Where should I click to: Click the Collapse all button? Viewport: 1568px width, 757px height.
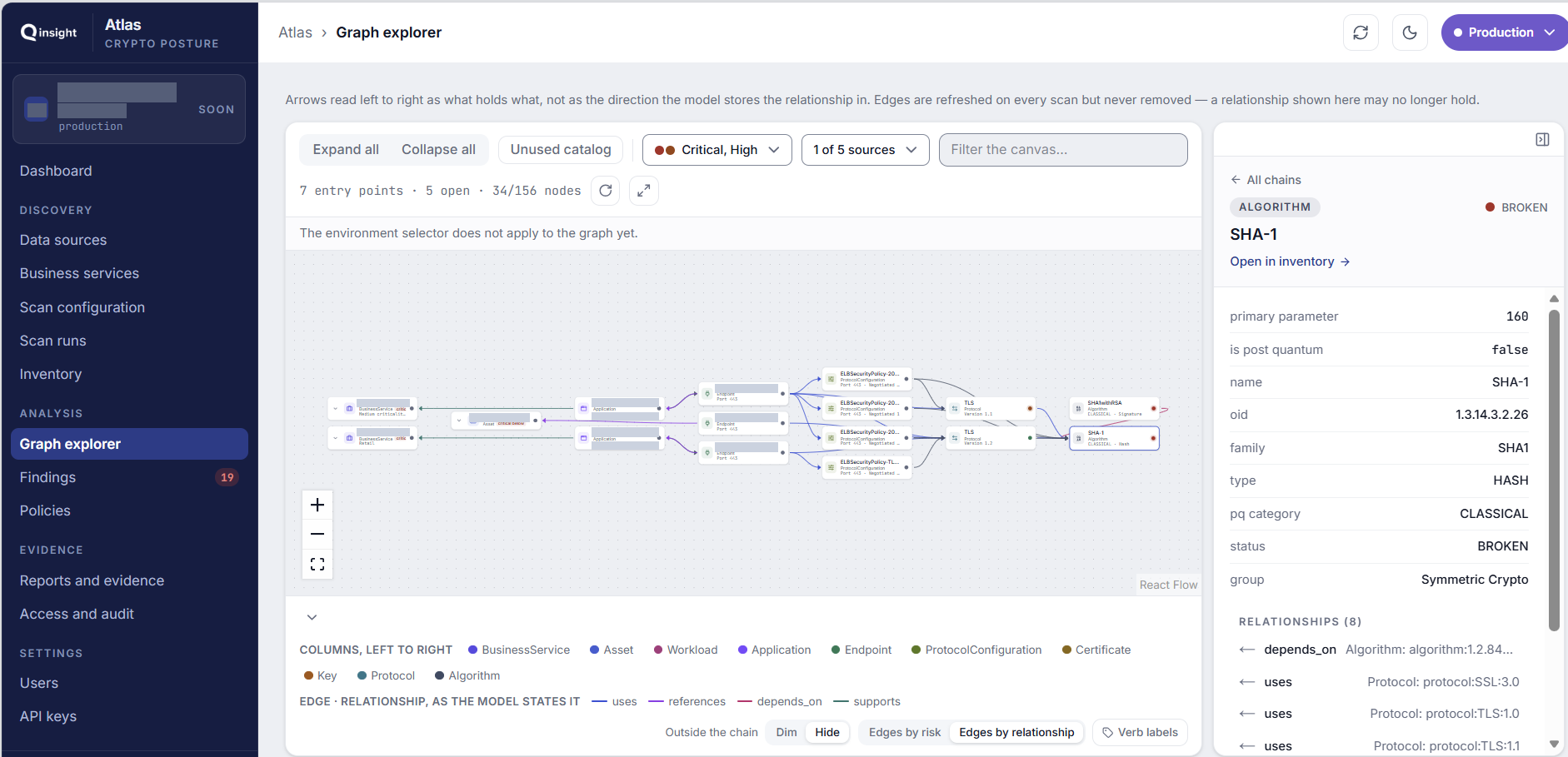[438, 150]
